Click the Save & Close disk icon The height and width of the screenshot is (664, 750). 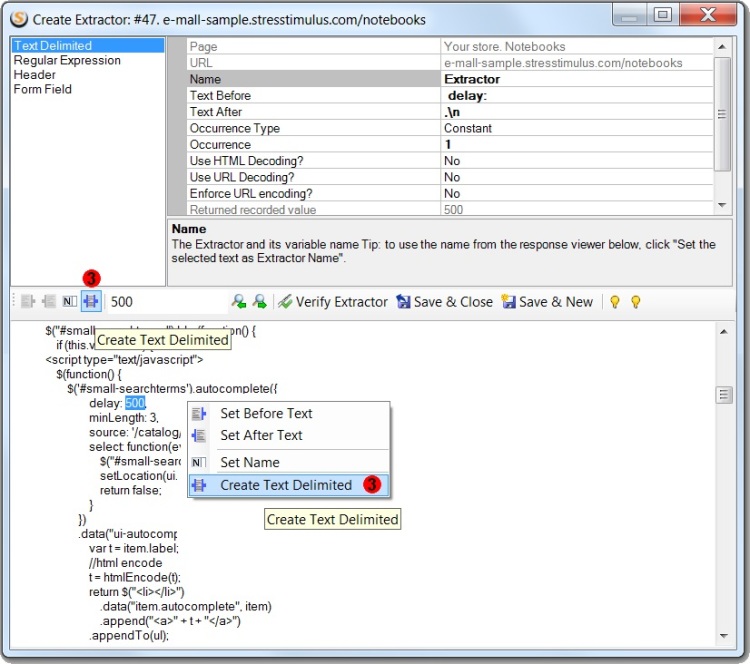coord(403,302)
